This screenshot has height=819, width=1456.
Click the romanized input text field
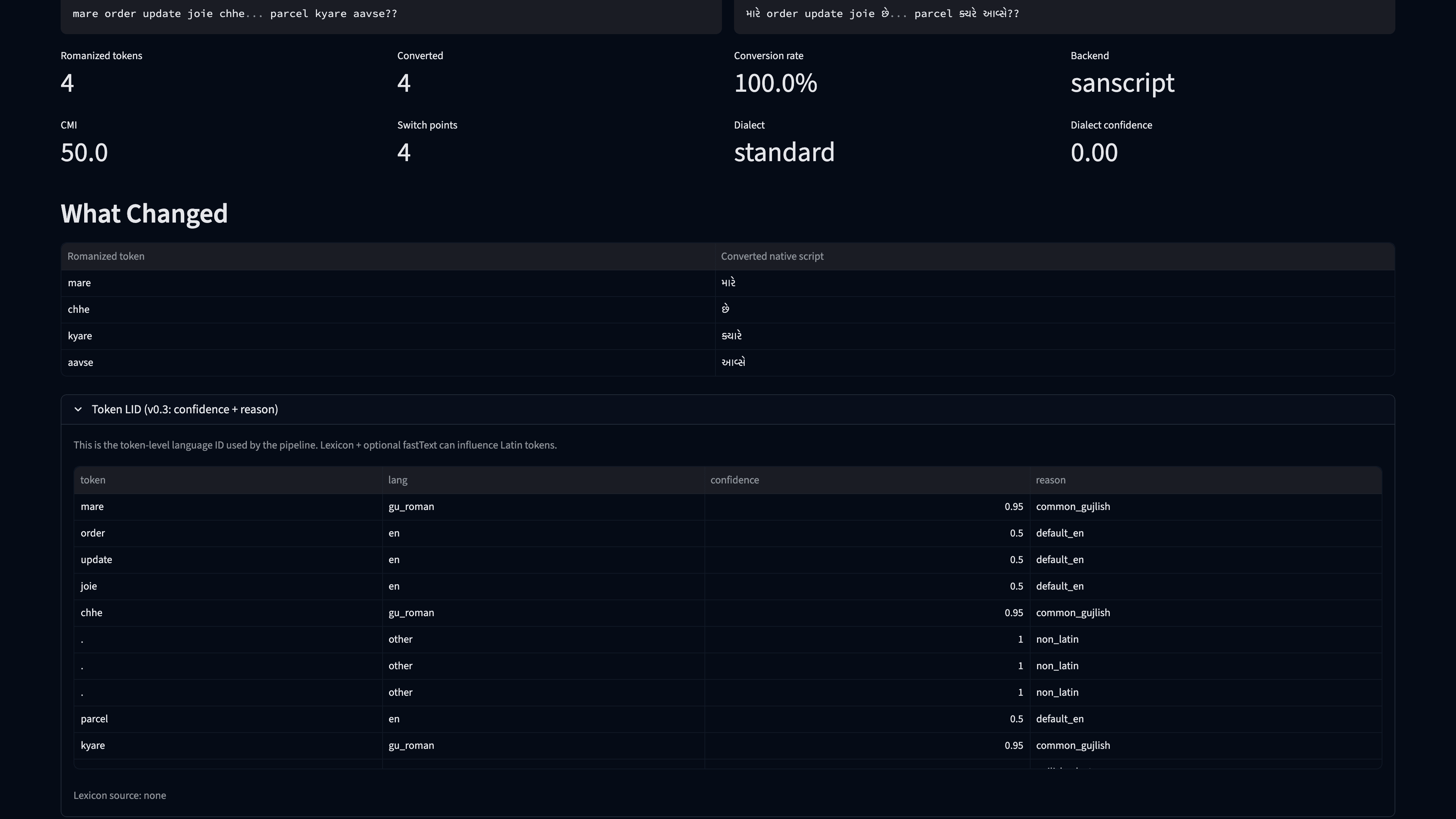(390, 14)
